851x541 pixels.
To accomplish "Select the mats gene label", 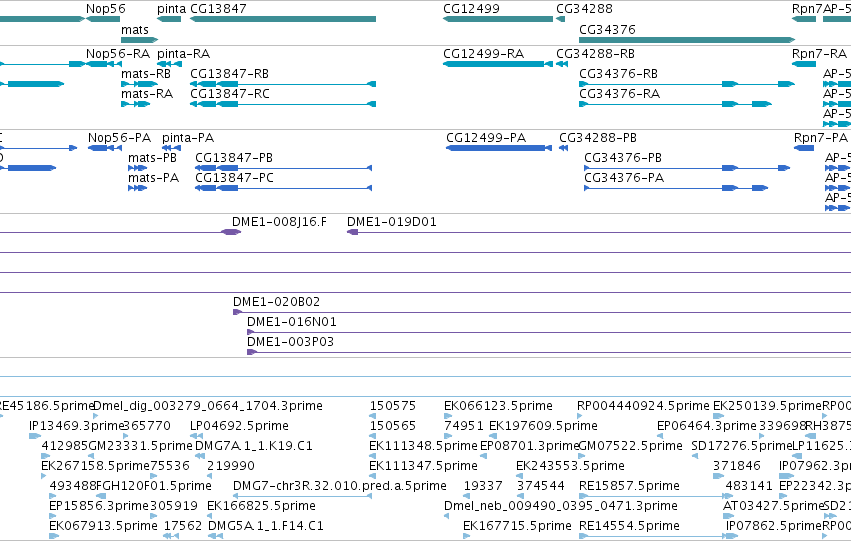I will 135,29.
